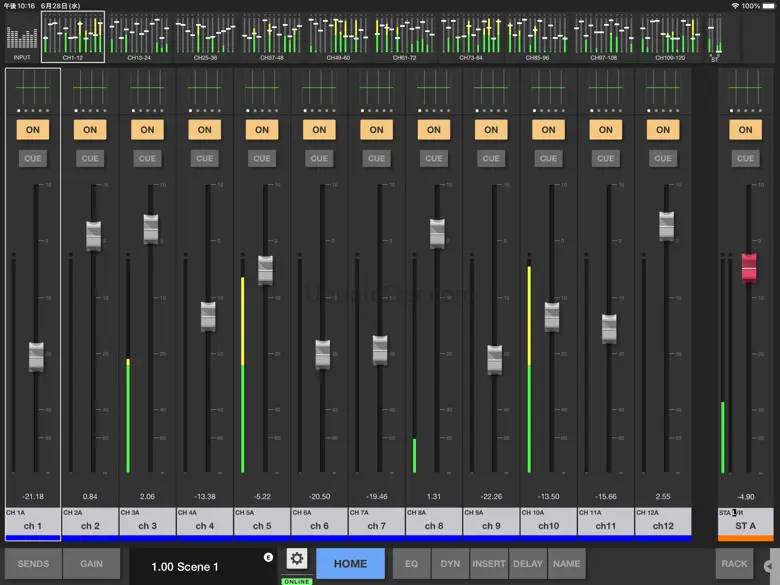780x585 pixels.
Task: Open the RACK view
Action: (734, 564)
